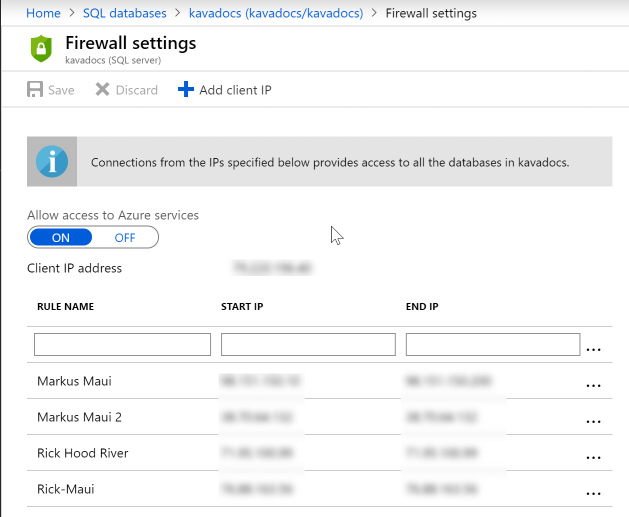Click end IP cell of Markus Maui
Image resolution: width=629 pixels, height=517 pixels.
click(x=448, y=381)
